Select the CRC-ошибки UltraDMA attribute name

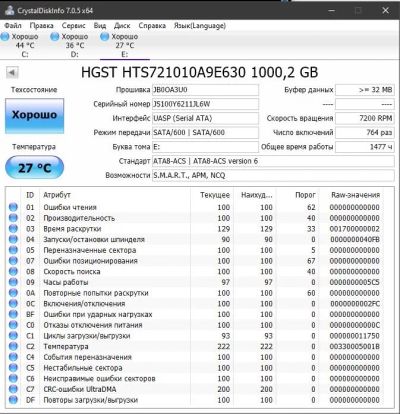(x=80, y=389)
